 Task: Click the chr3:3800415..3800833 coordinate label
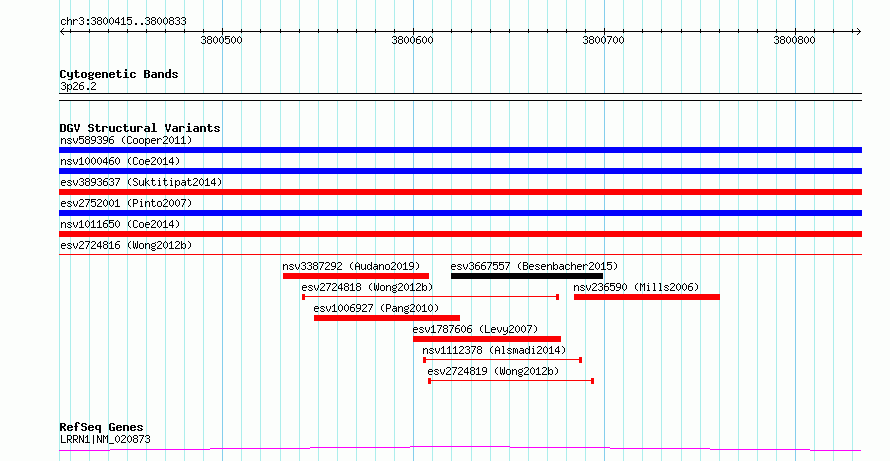[x=123, y=22]
